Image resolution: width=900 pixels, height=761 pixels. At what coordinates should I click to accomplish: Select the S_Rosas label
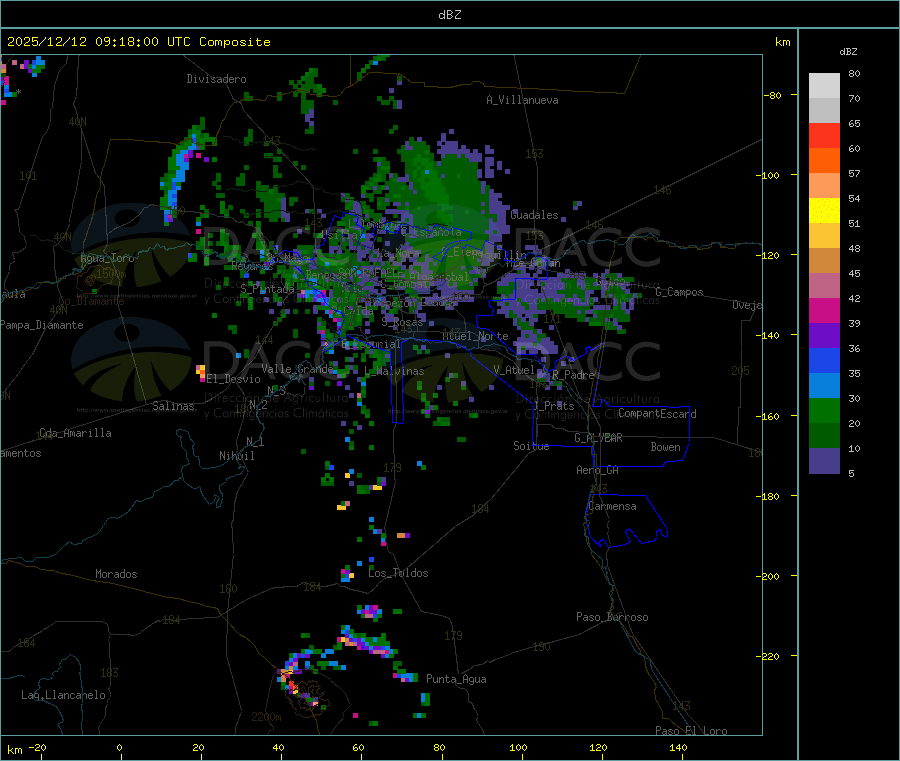point(402,323)
